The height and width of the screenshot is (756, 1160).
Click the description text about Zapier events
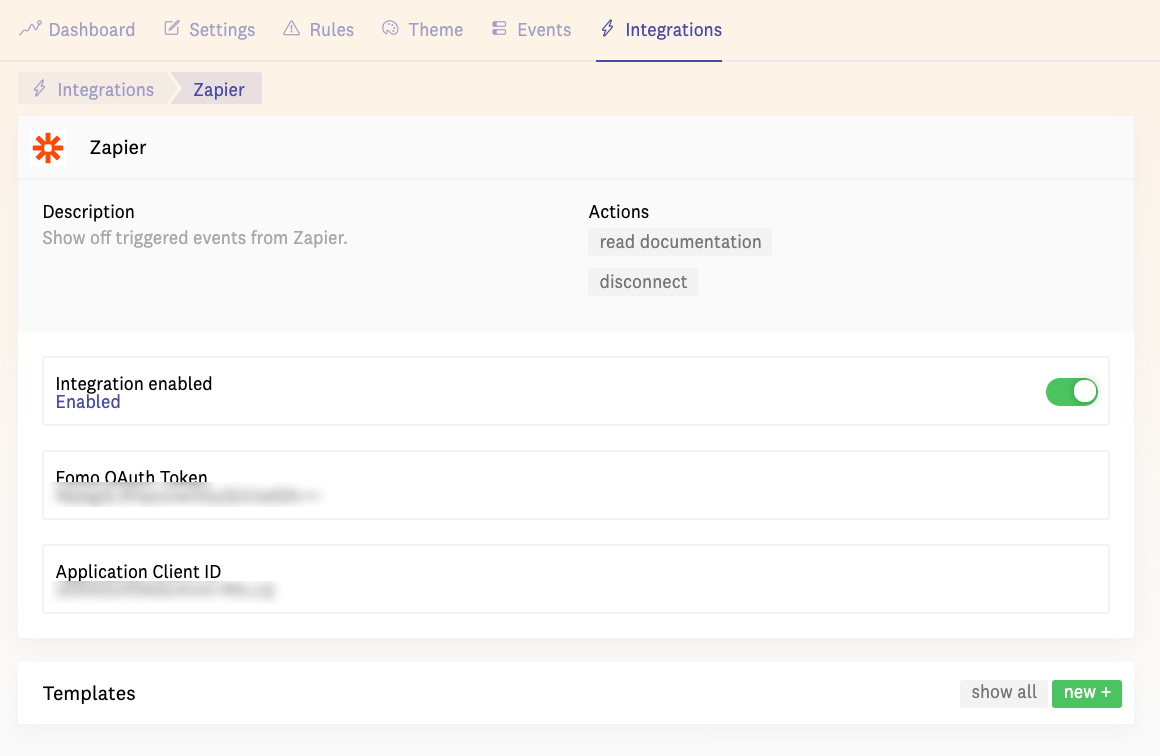coord(195,238)
